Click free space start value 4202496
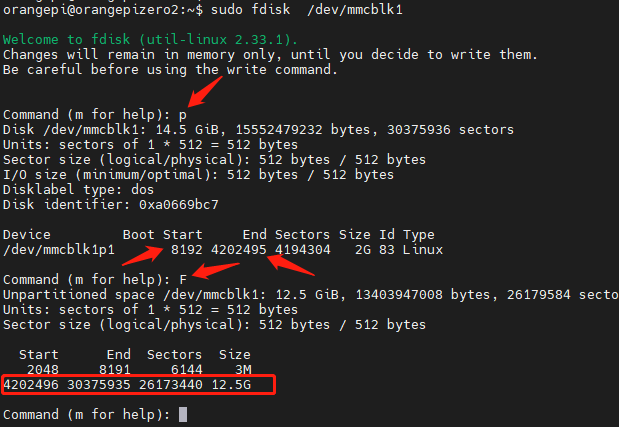Image resolution: width=619 pixels, height=427 pixels. coord(31,385)
